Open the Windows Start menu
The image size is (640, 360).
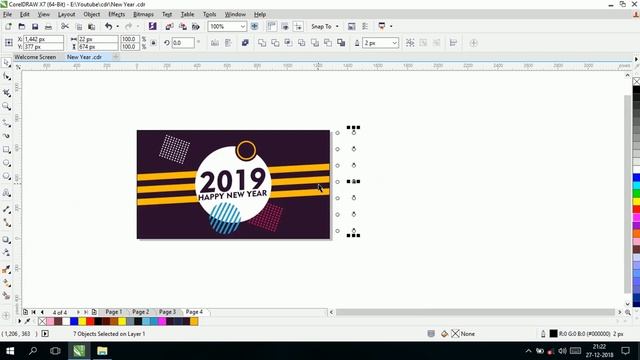[x=10, y=351]
